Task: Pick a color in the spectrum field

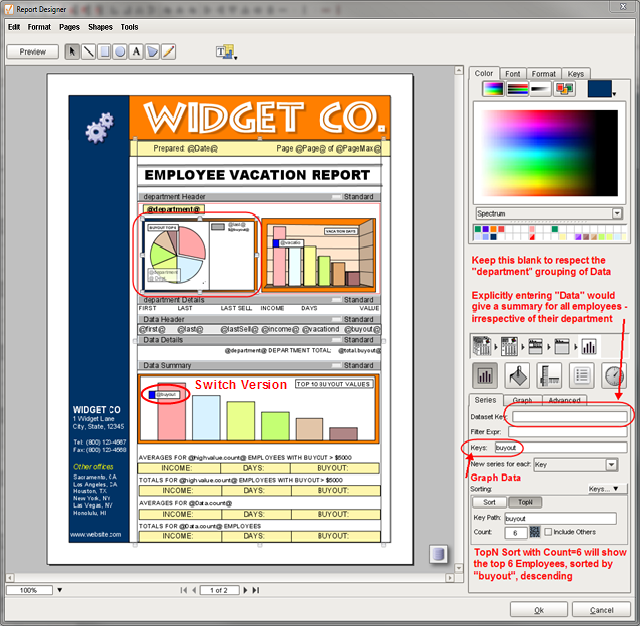Action: tap(549, 153)
